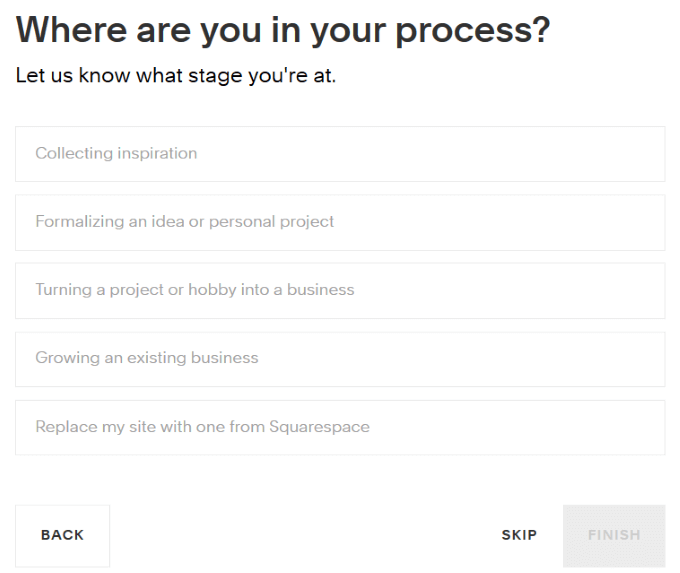Image resolution: width=680 pixels, height=573 pixels.
Task: Select Growing an existing business
Action: 340,358
